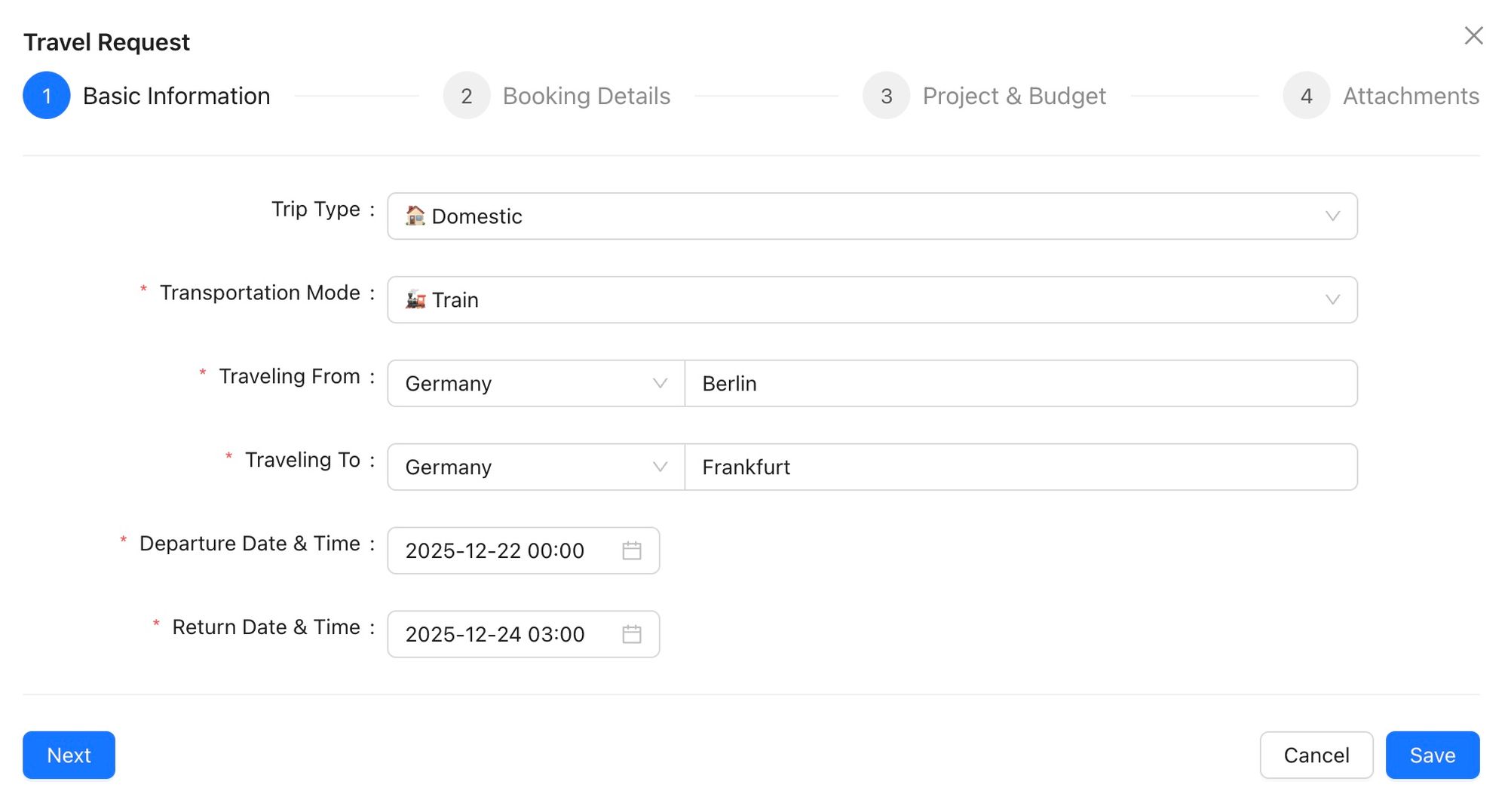
Task: Click the step 4 circle icon
Action: [x=1306, y=96]
